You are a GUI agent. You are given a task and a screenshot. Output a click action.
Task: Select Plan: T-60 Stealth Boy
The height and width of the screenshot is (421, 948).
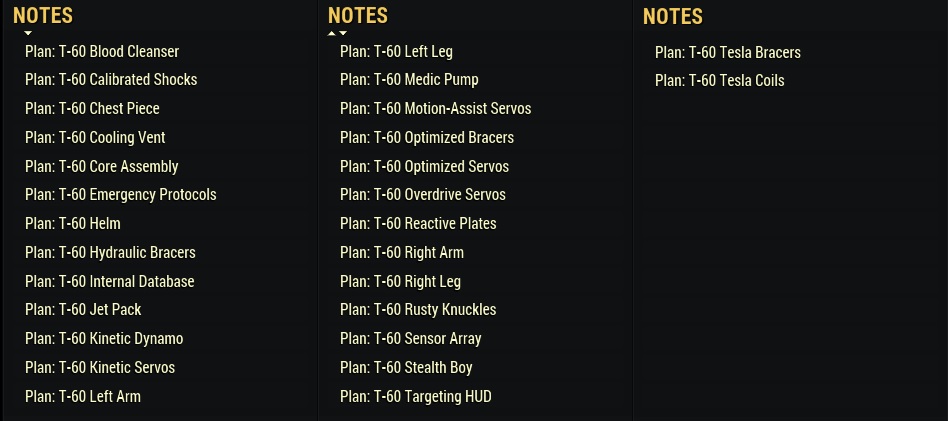click(x=406, y=367)
